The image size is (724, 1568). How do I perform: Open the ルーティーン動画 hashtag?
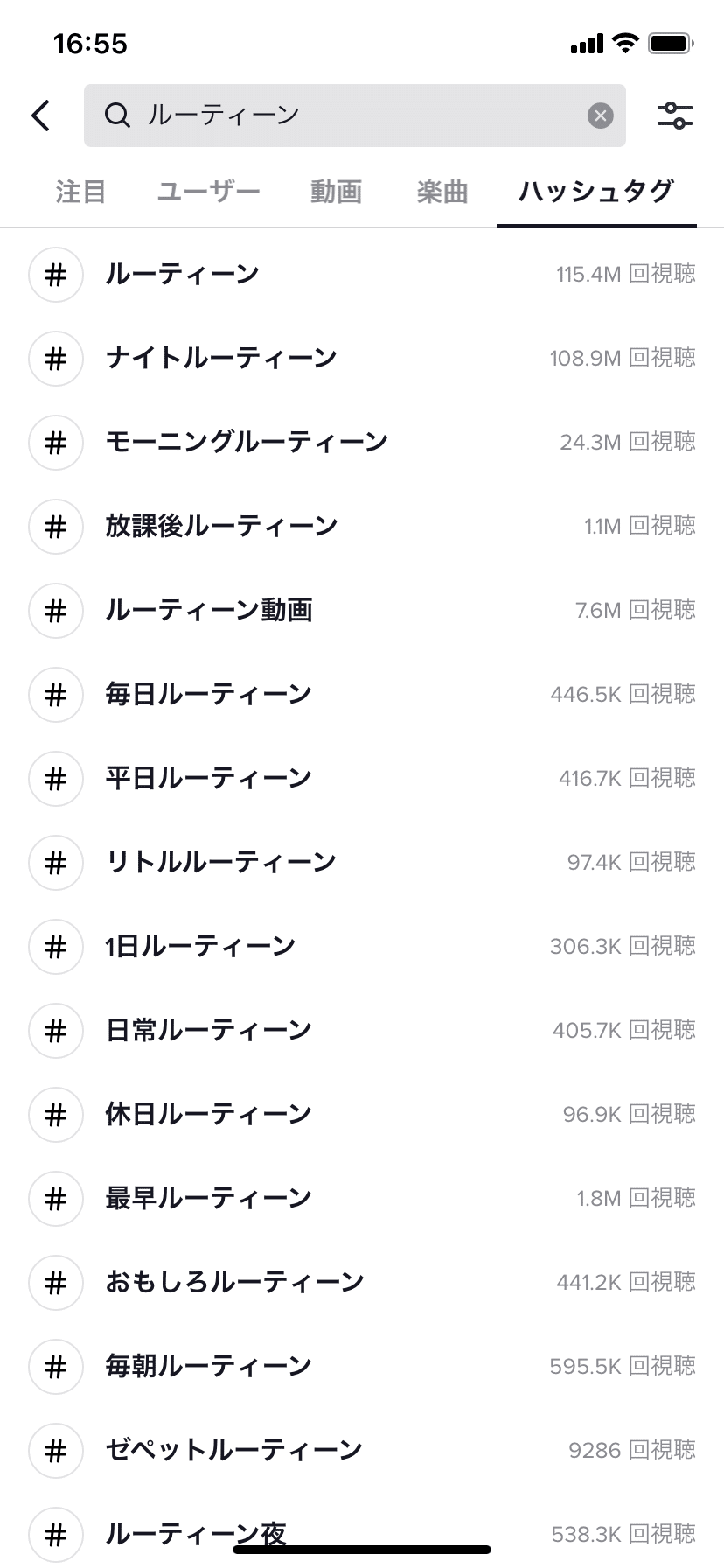[209, 611]
